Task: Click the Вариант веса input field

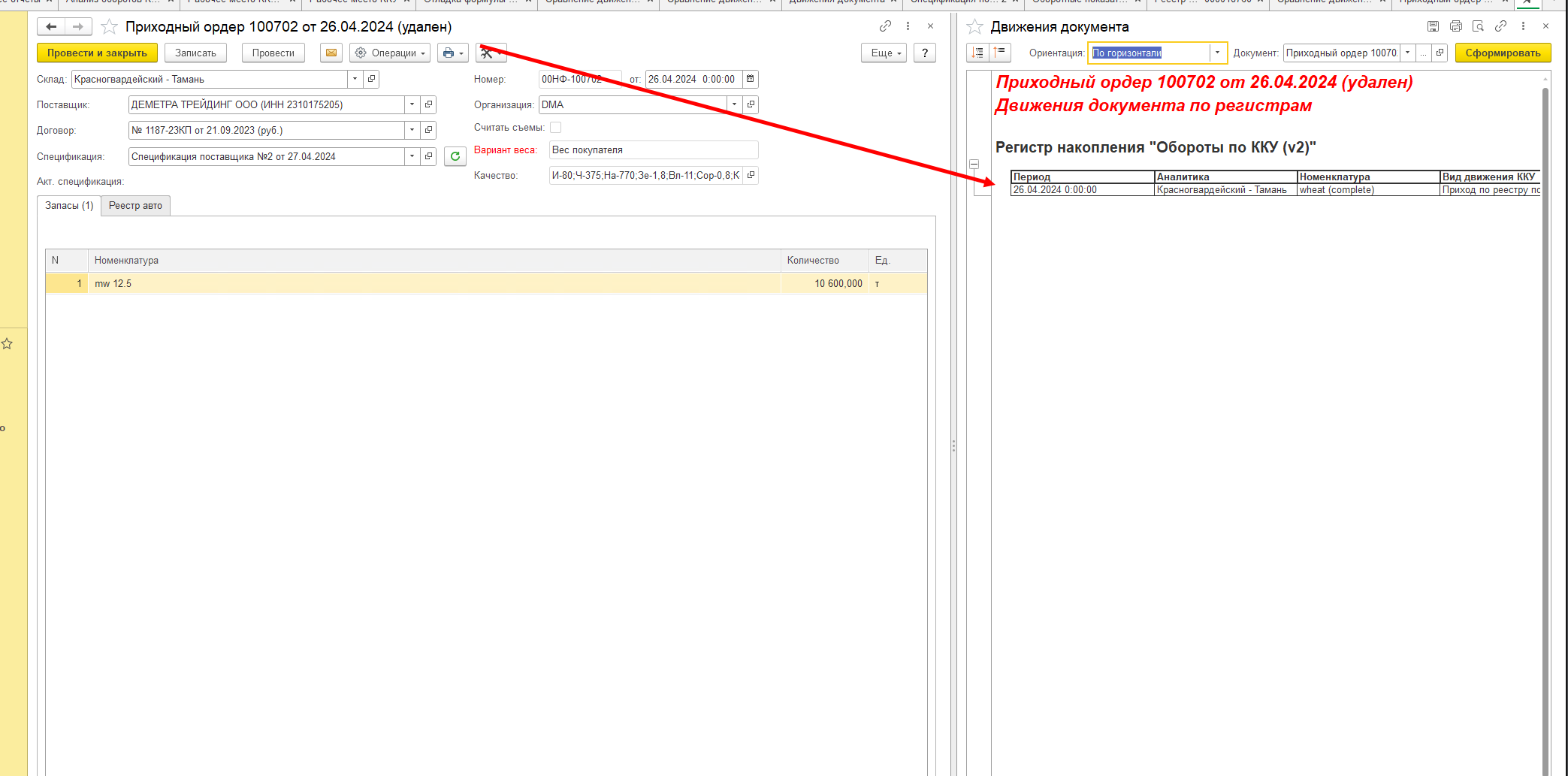Action: coord(653,150)
